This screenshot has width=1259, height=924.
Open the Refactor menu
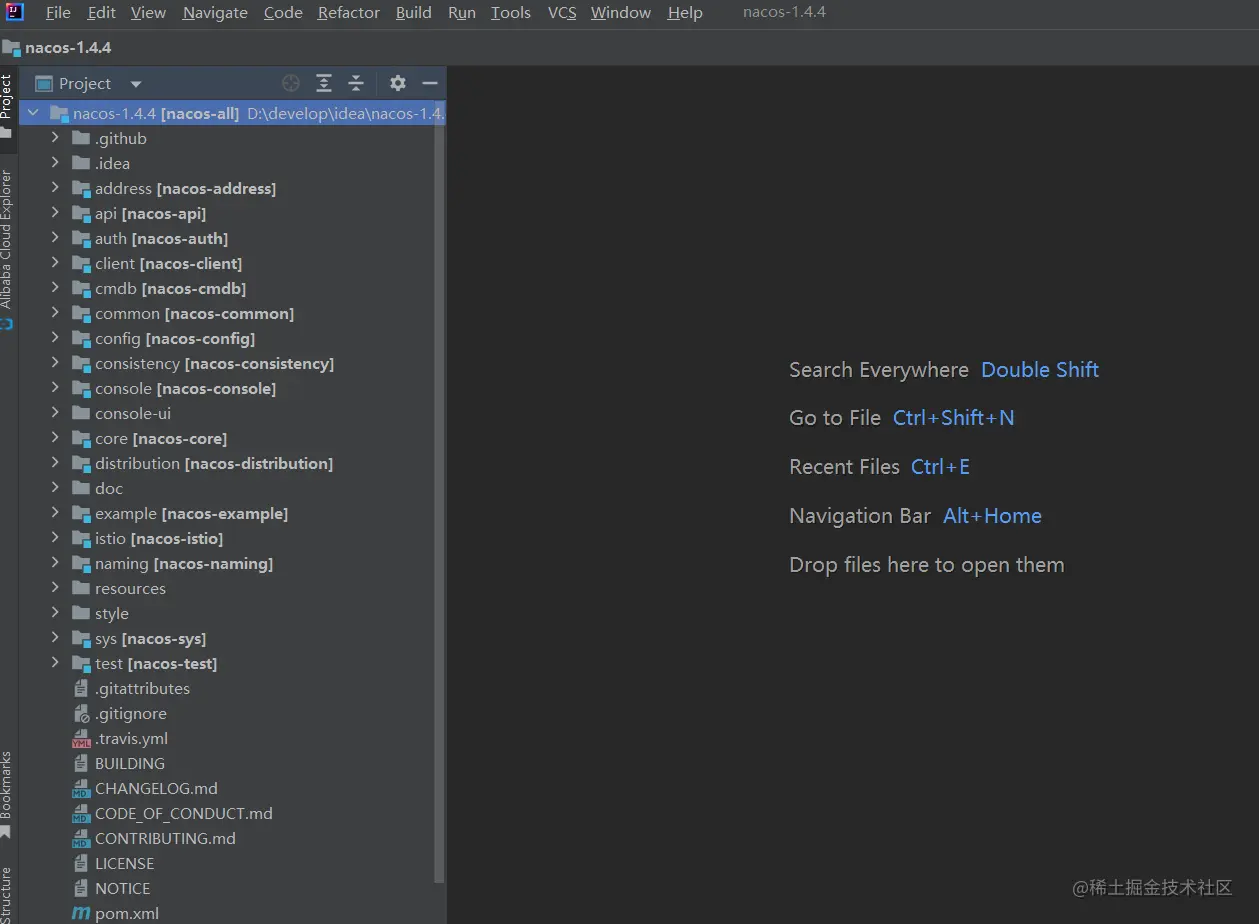(348, 12)
